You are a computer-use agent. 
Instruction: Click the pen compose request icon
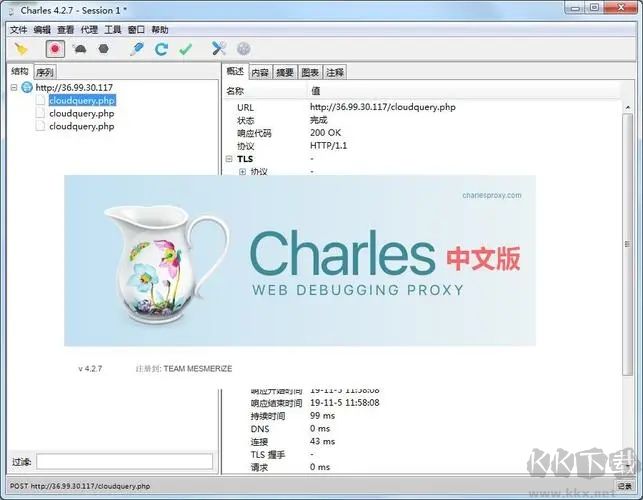coord(137,49)
